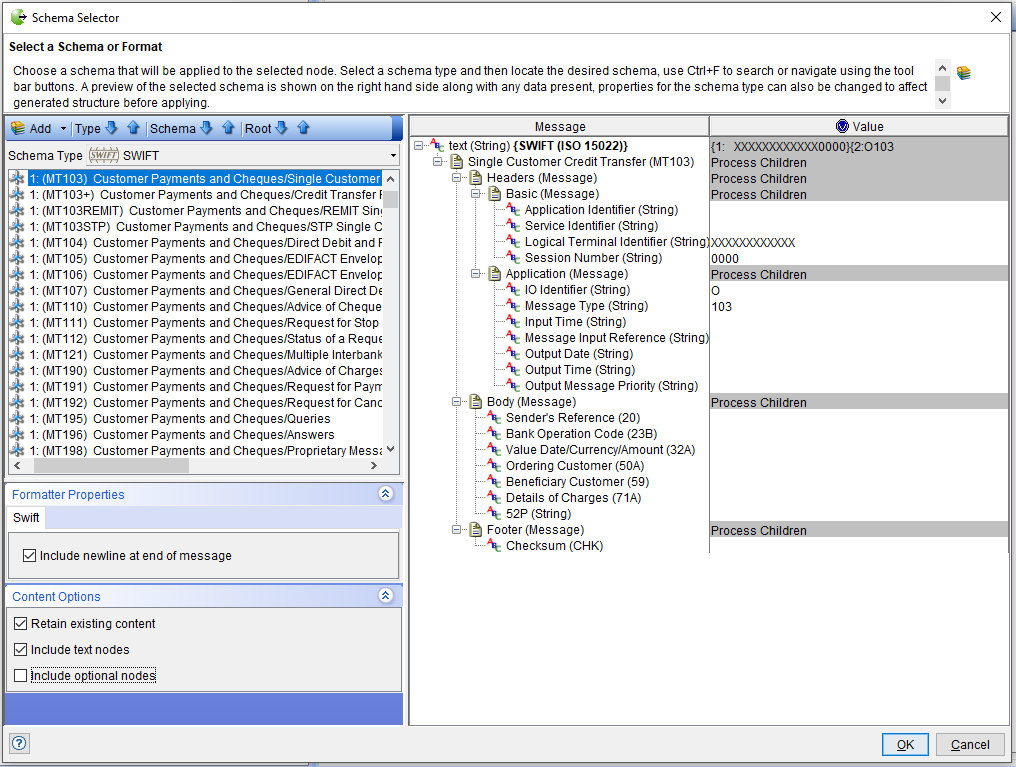The width and height of the screenshot is (1016, 767).
Task: Click the previous Root up arrow
Action: 303,128
